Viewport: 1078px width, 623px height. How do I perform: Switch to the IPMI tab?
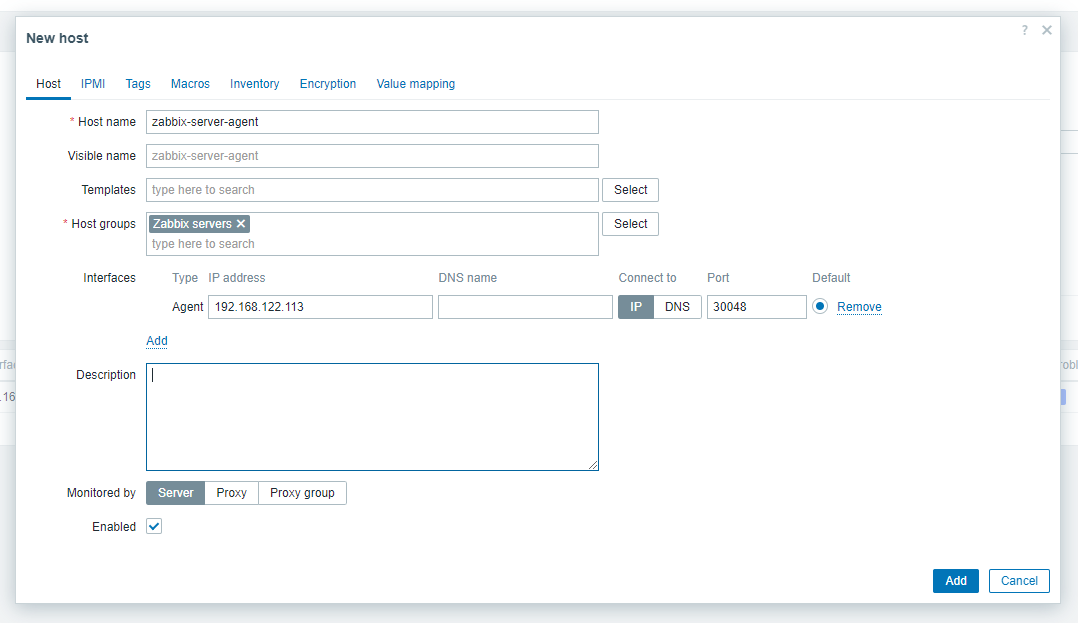[x=93, y=84]
